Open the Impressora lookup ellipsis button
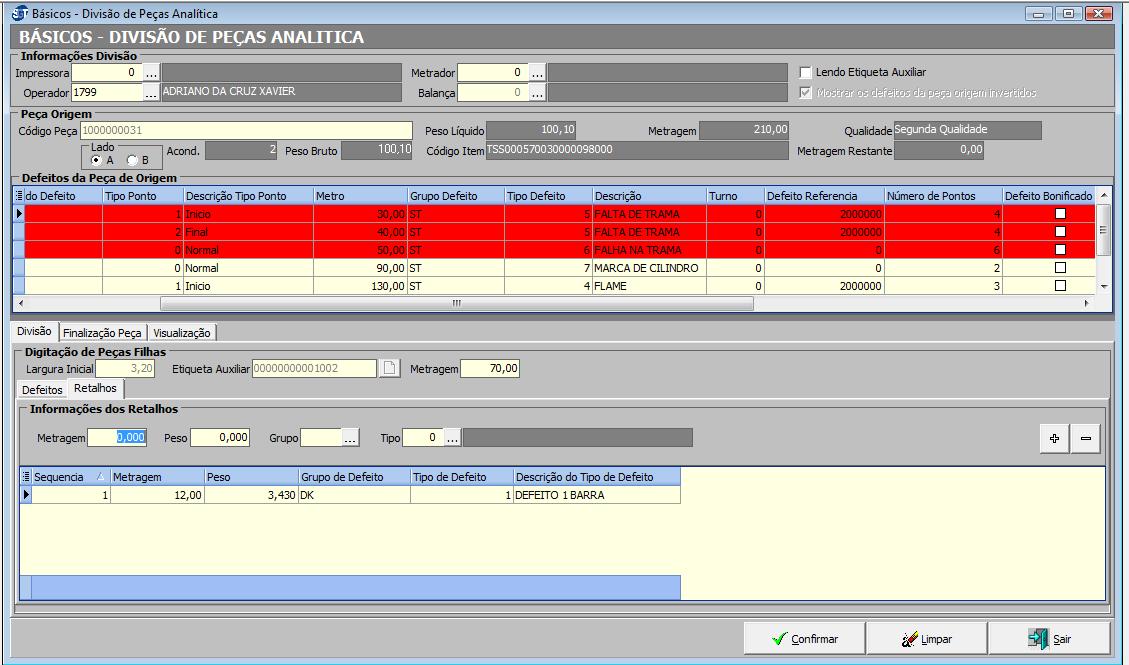This screenshot has height=665, width=1129. 151,73
